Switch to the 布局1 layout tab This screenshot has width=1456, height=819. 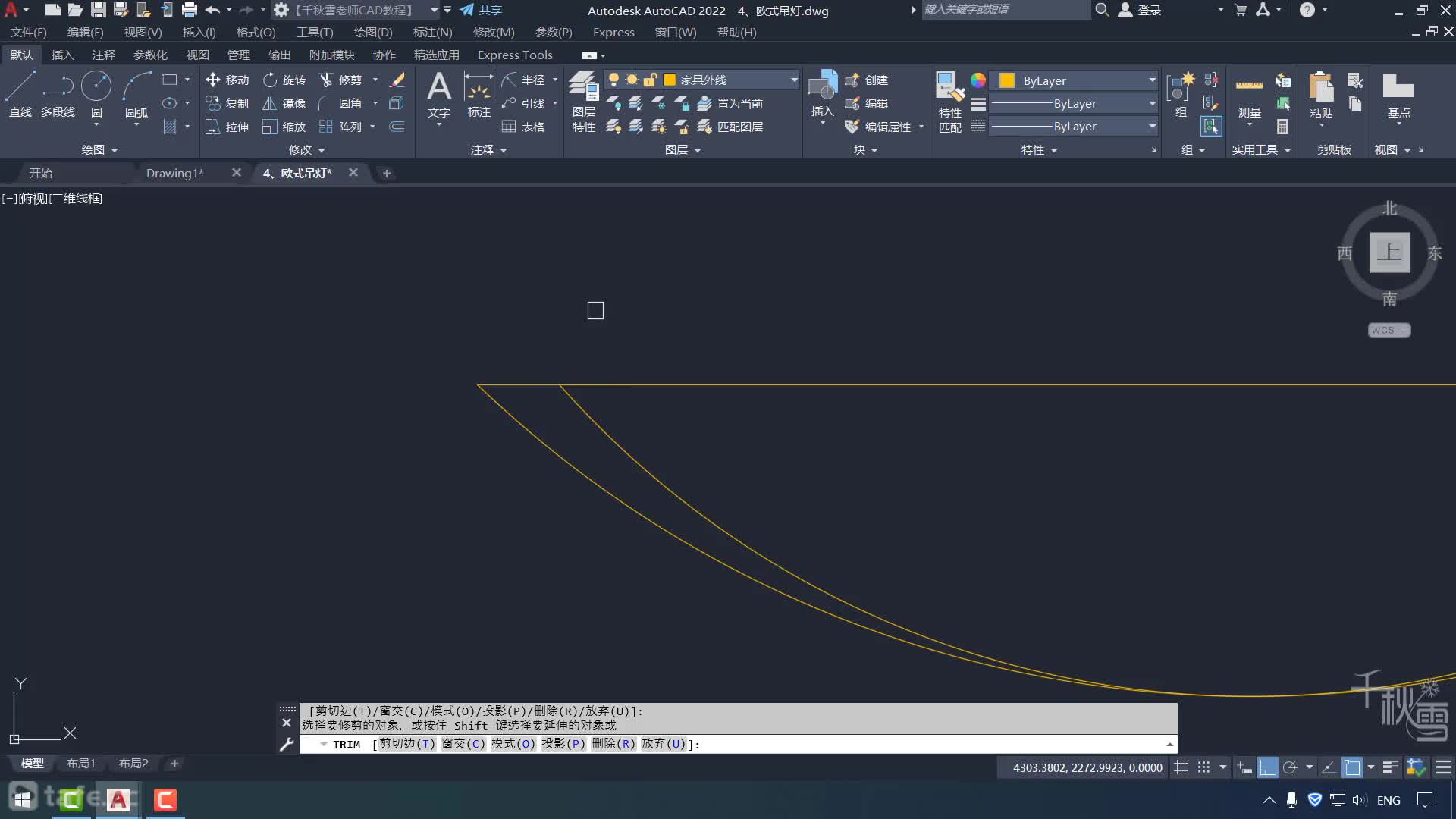pyautogui.click(x=81, y=764)
